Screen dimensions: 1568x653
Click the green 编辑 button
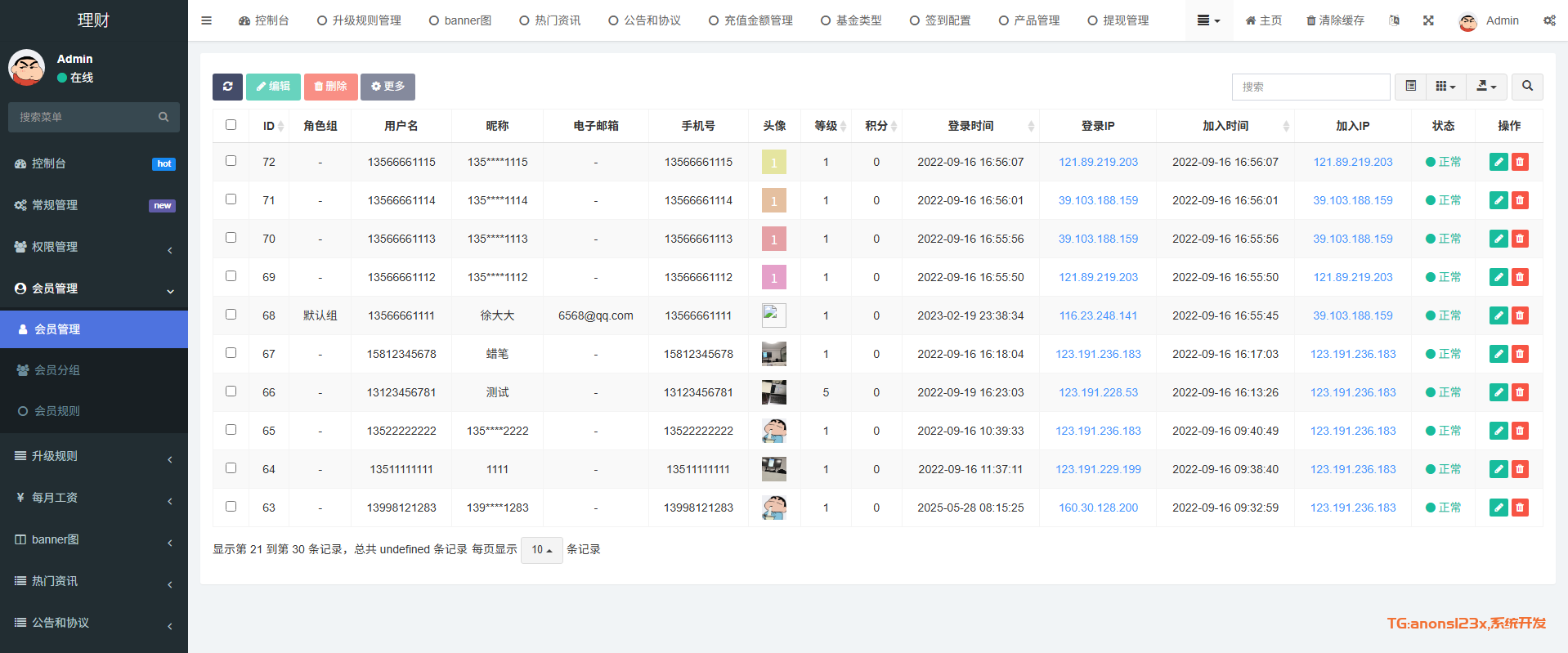coord(273,87)
